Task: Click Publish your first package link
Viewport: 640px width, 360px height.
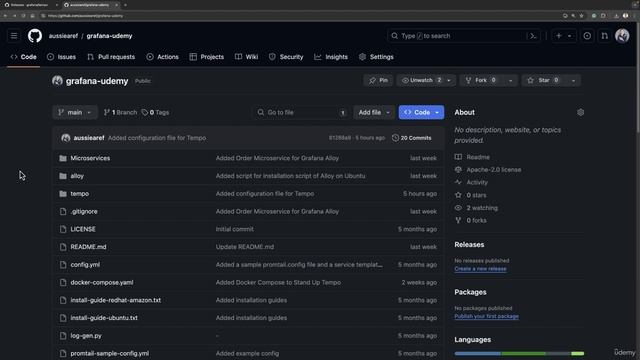Action: click(x=487, y=316)
